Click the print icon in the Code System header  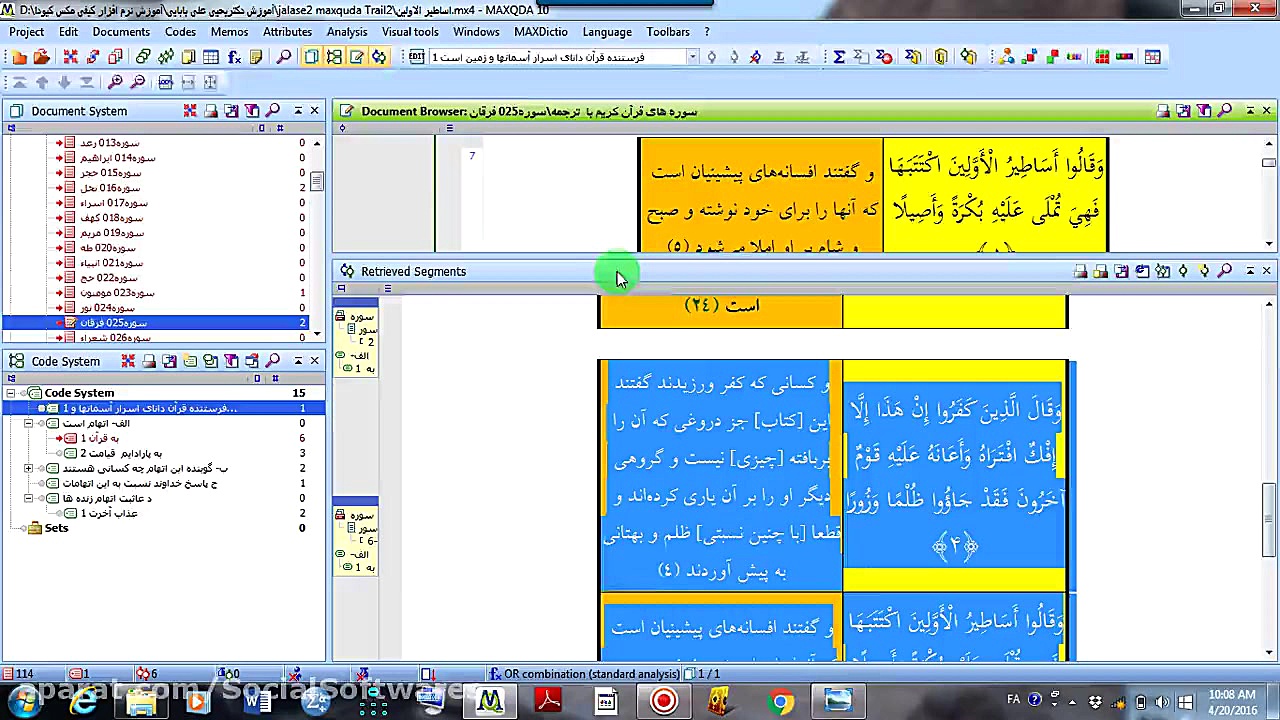pos(148,361)
